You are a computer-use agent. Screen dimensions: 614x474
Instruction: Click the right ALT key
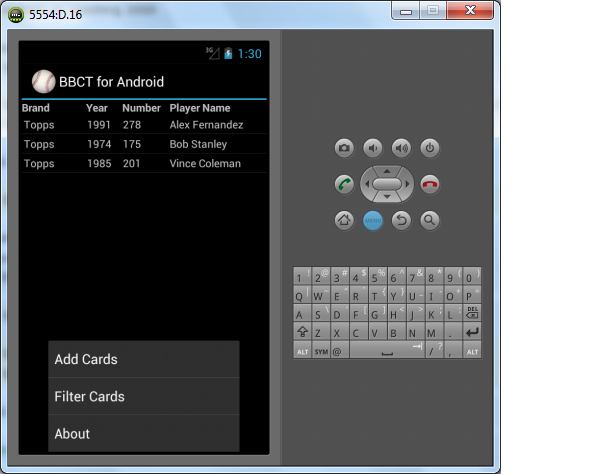(x=472, y=351)
